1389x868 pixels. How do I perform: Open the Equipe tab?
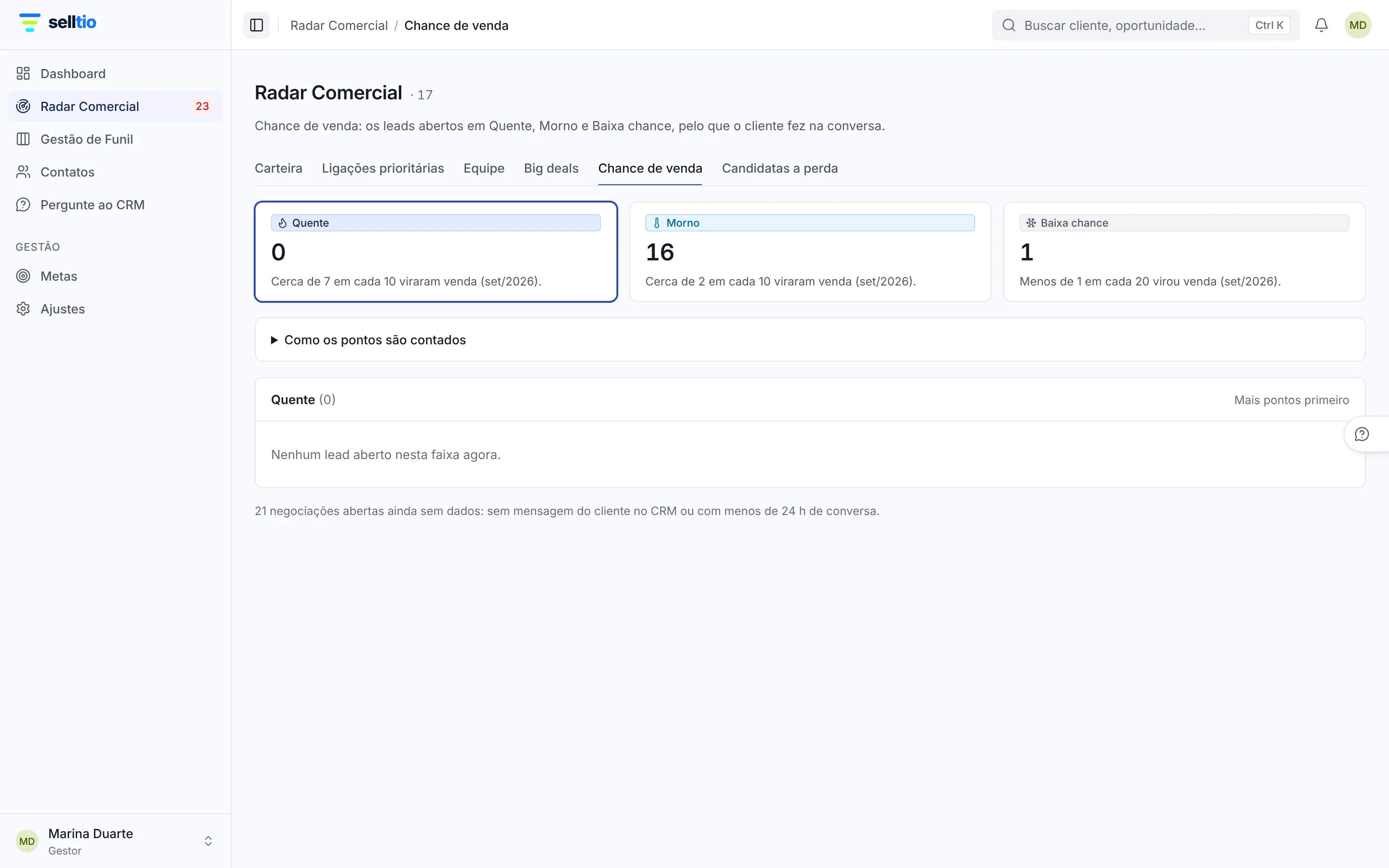[x=484, y=168]
